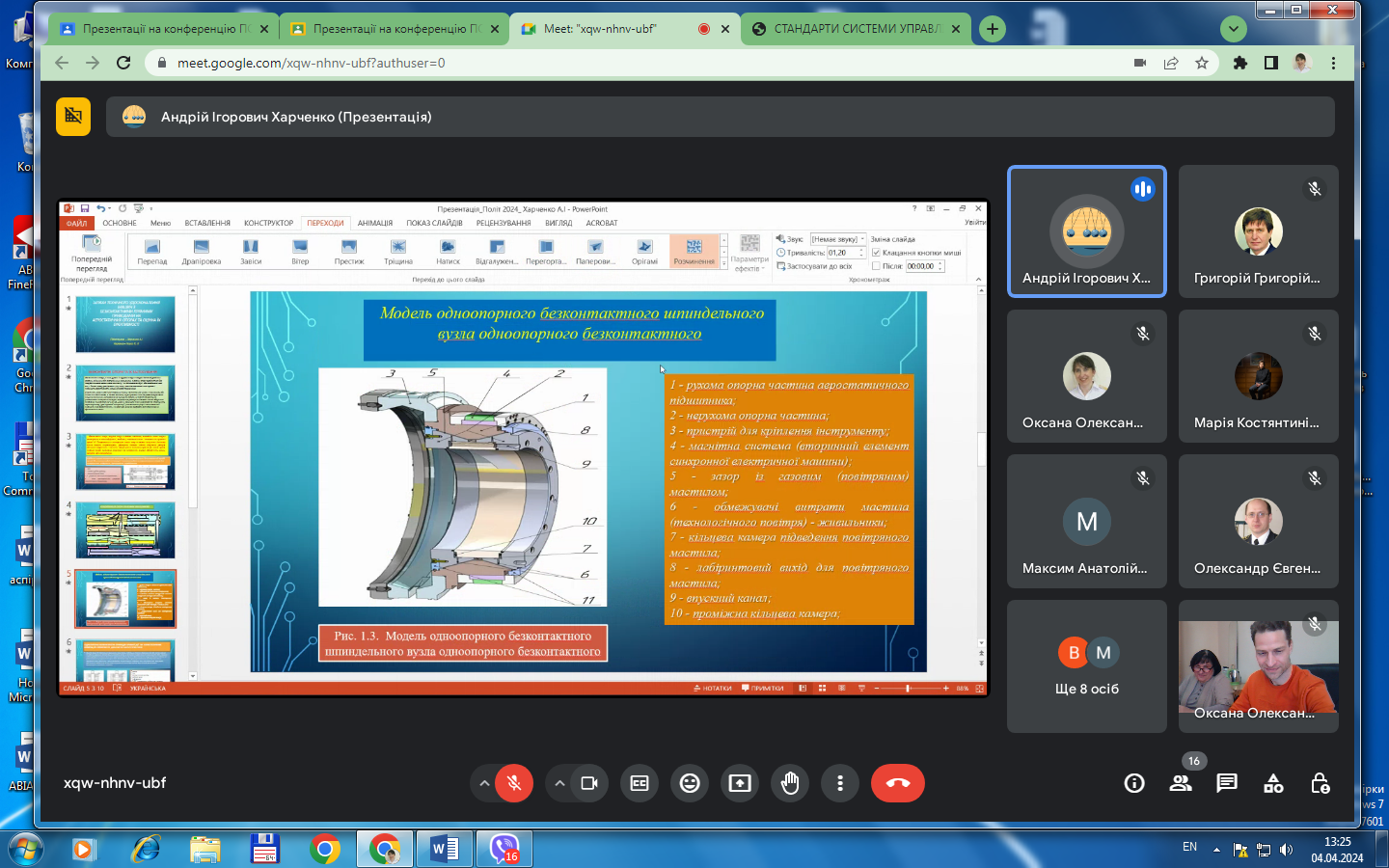1389x868 pixels.
Task: Open host controls lock icon
Action: click(1320, 783)
